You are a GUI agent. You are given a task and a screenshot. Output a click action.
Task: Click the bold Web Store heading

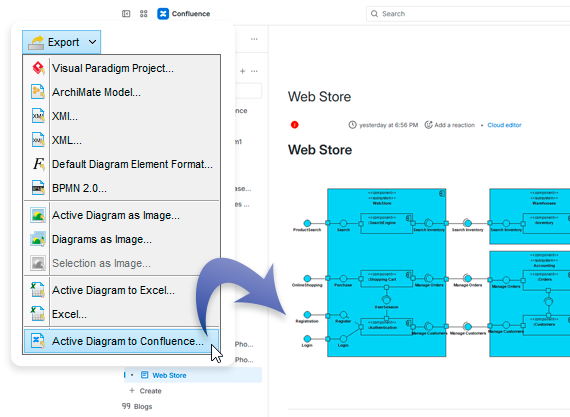pyautogui.click(x=320, y=150)
